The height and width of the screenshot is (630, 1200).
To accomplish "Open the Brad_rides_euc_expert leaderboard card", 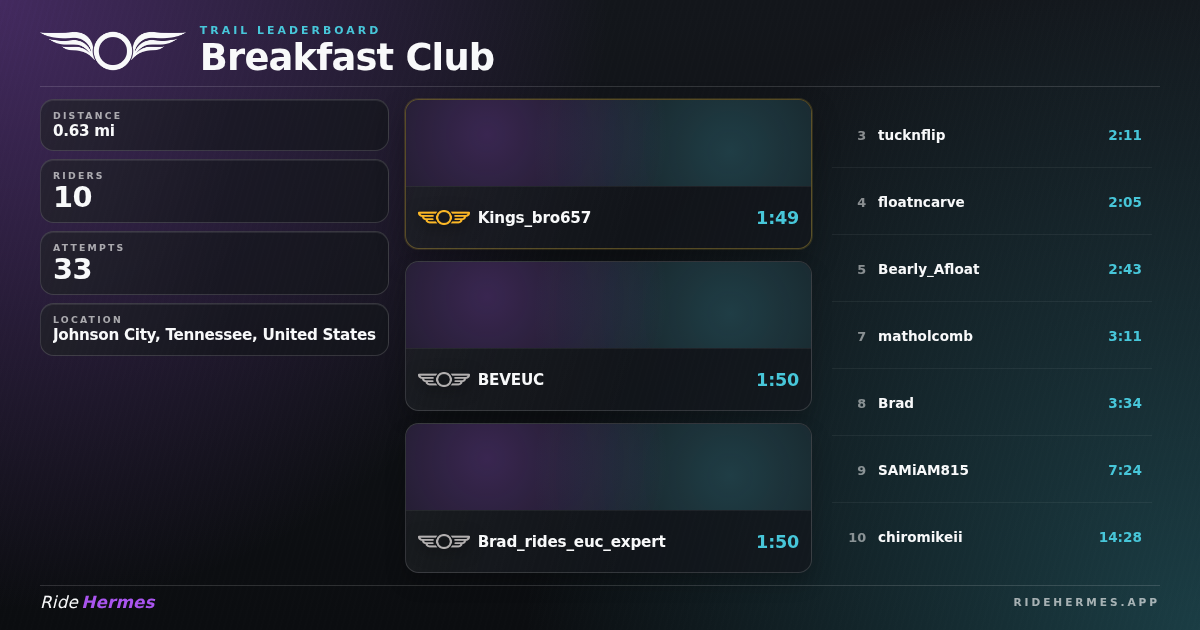I will point(608,497).
